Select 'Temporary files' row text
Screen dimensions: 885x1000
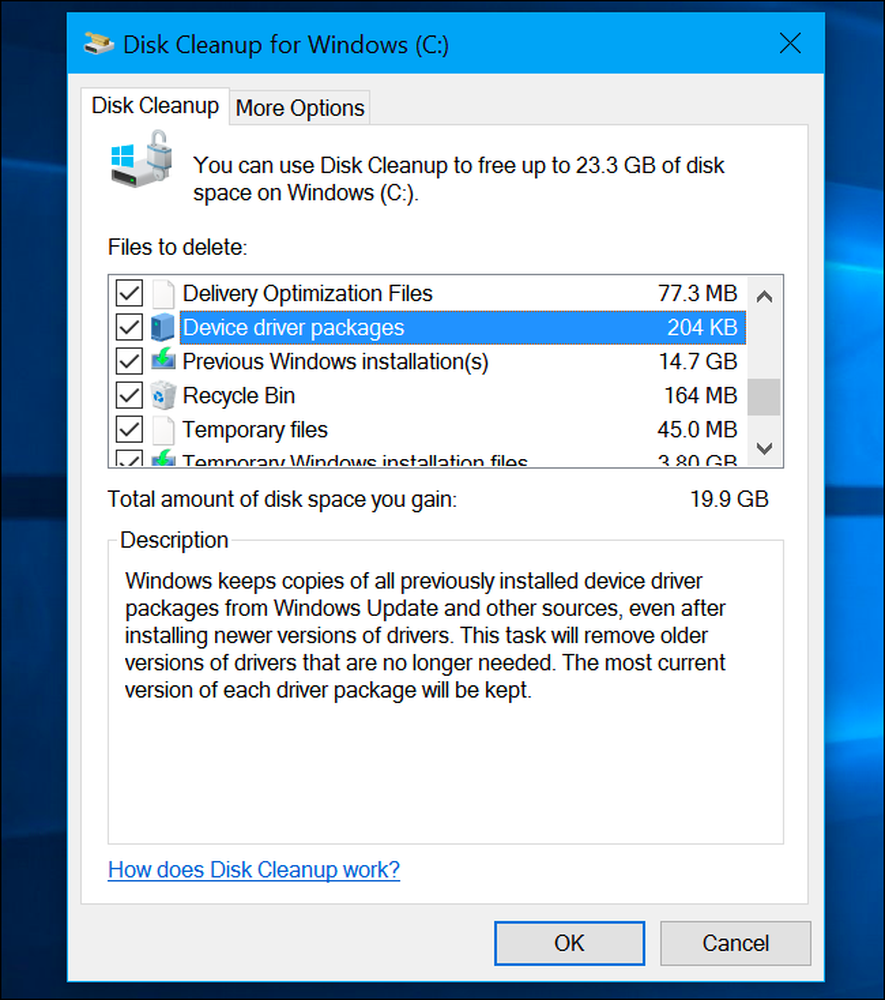coord(255,430)
